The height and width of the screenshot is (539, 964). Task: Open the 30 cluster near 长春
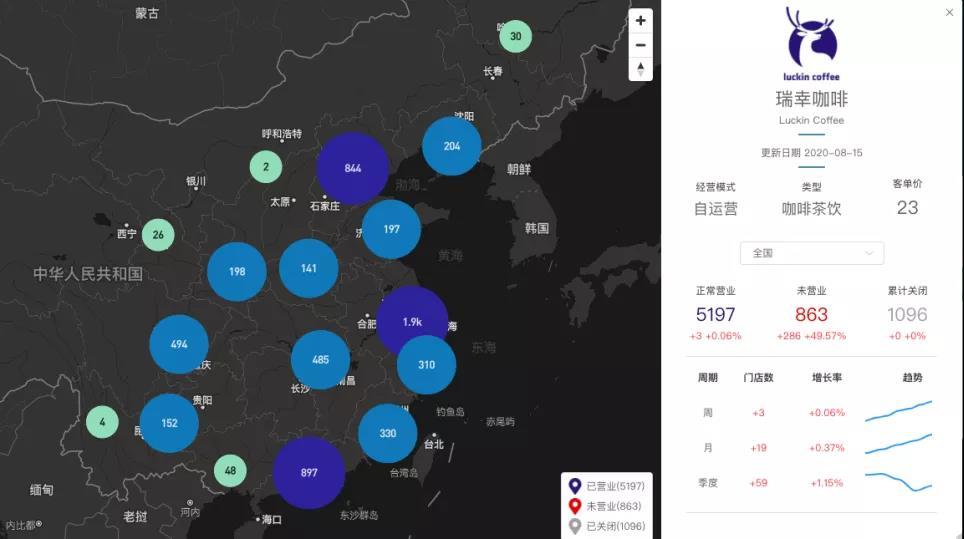(515, 37)
